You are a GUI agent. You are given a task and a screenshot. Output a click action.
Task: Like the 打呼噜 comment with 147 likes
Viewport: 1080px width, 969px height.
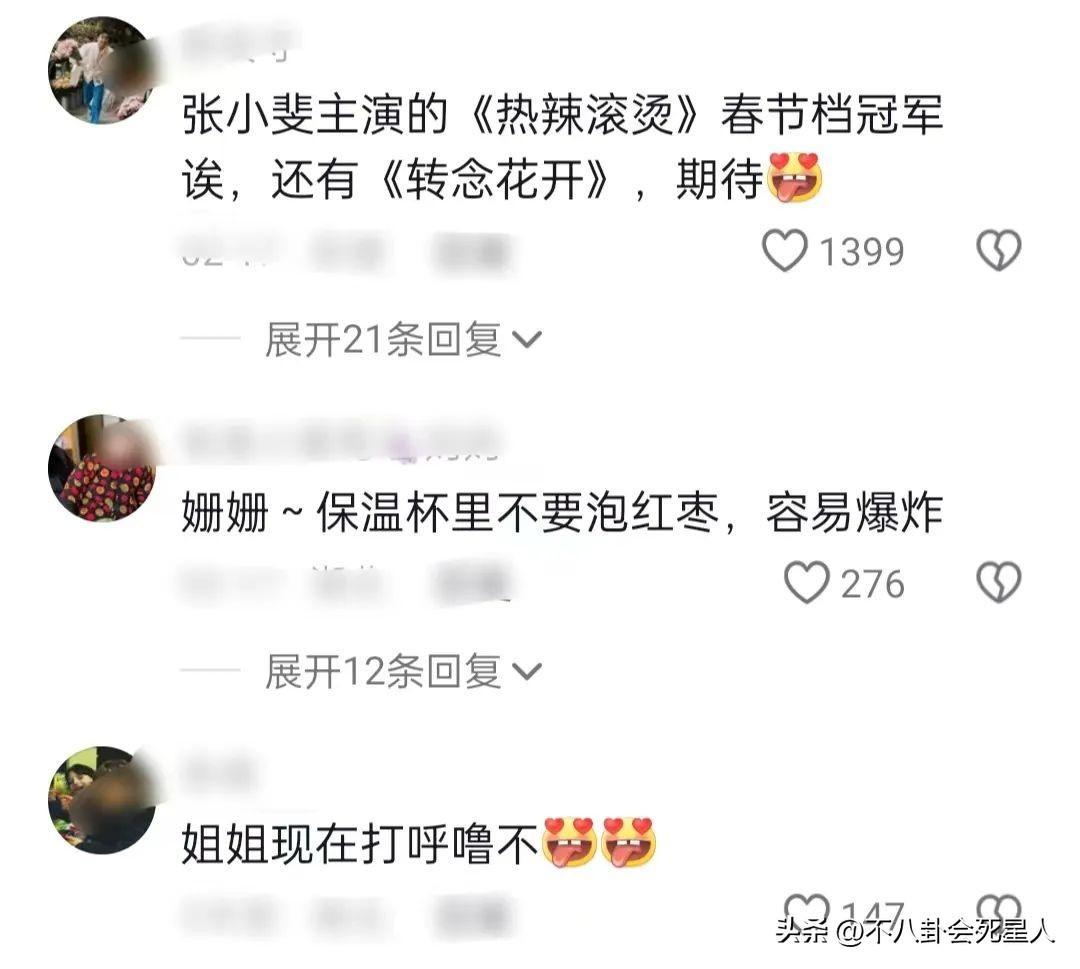tap(807, 910)
